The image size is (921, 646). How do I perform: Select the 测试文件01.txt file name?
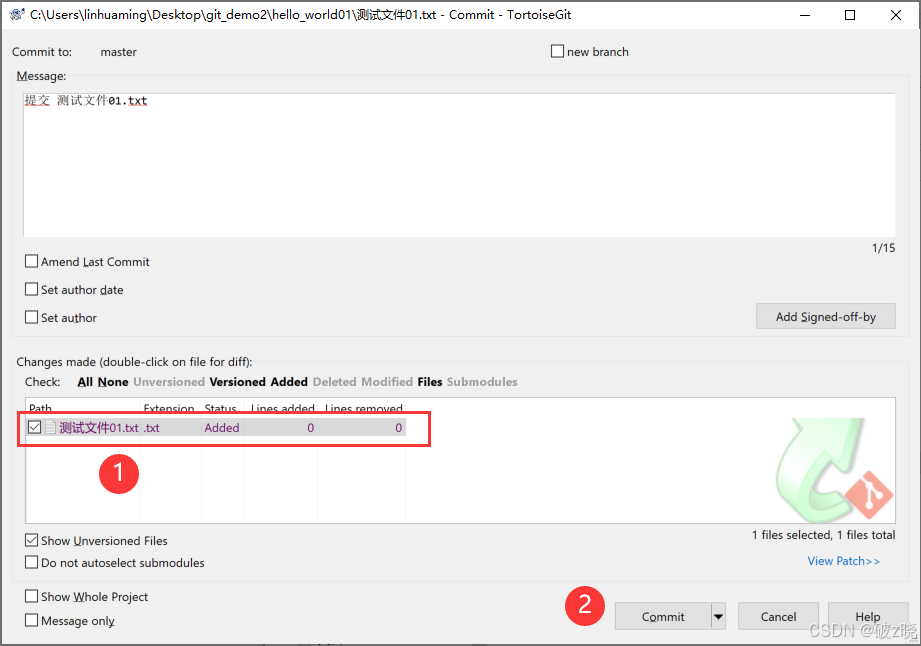99,428
